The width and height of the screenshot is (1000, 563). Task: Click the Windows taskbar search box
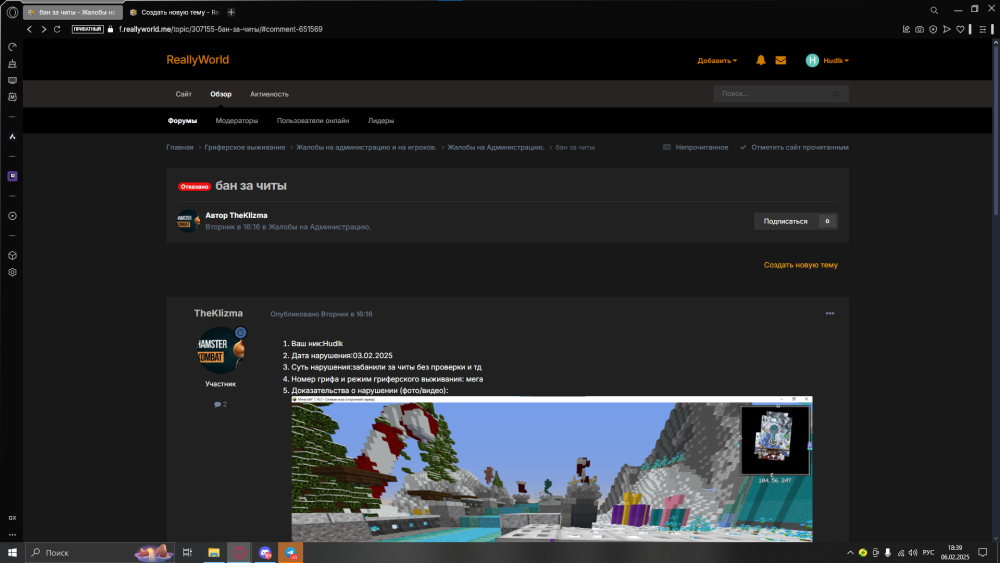pos(100,553)
